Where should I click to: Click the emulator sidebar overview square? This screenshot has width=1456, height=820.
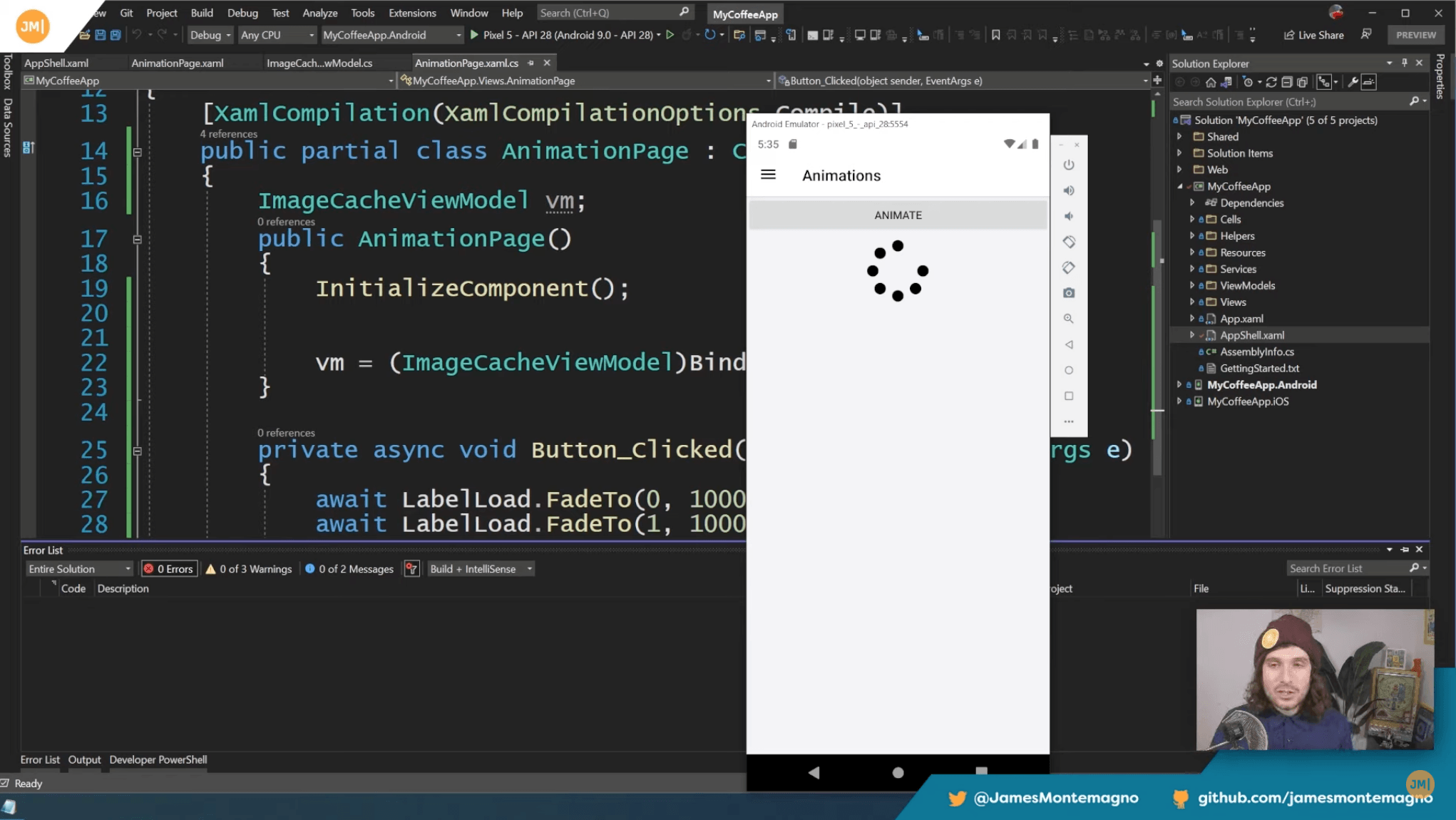(1069, 396)
